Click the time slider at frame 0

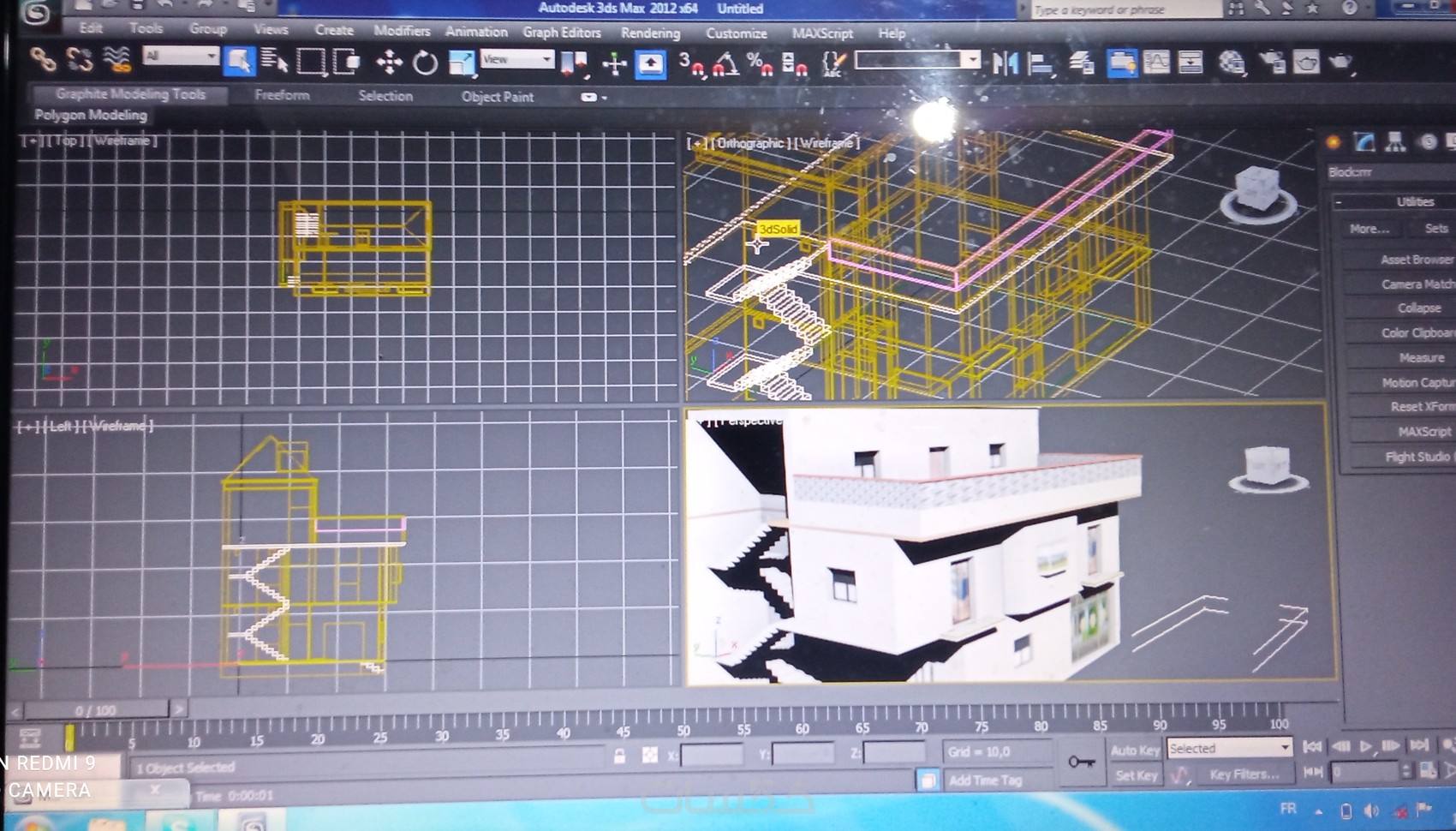coord(69,732)
